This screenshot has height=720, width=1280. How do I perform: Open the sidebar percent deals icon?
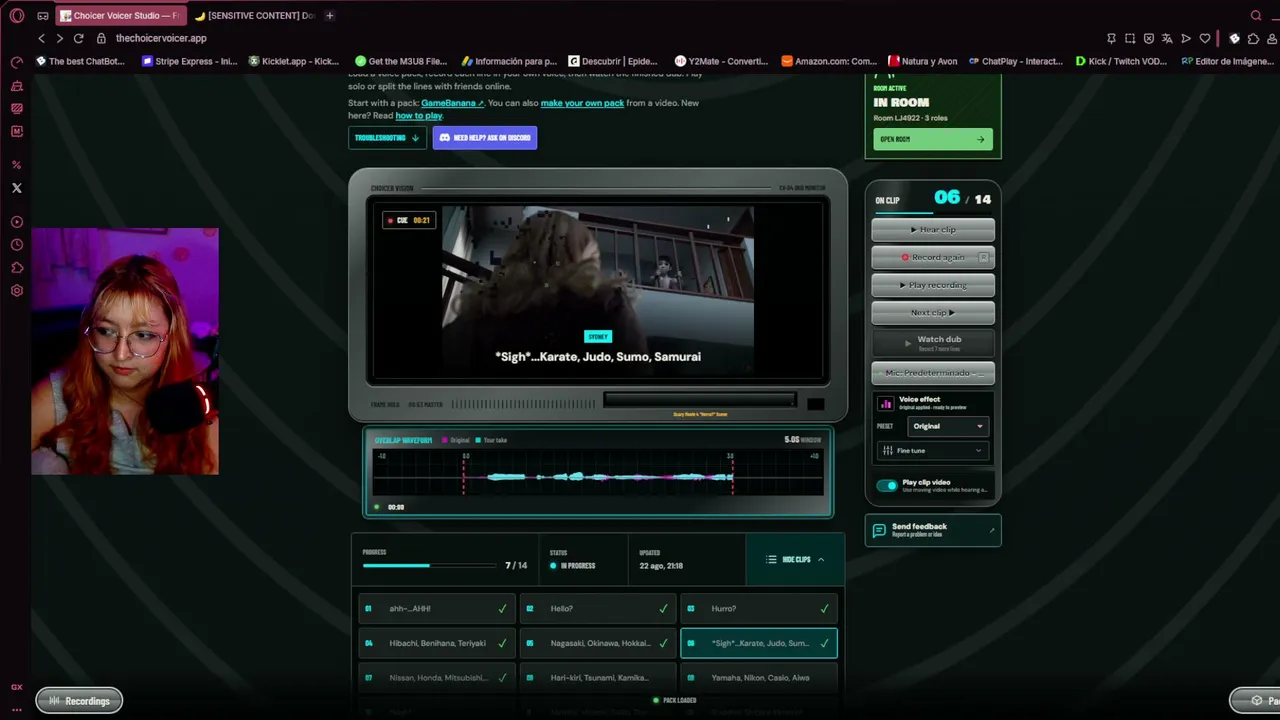coord(17,165)
